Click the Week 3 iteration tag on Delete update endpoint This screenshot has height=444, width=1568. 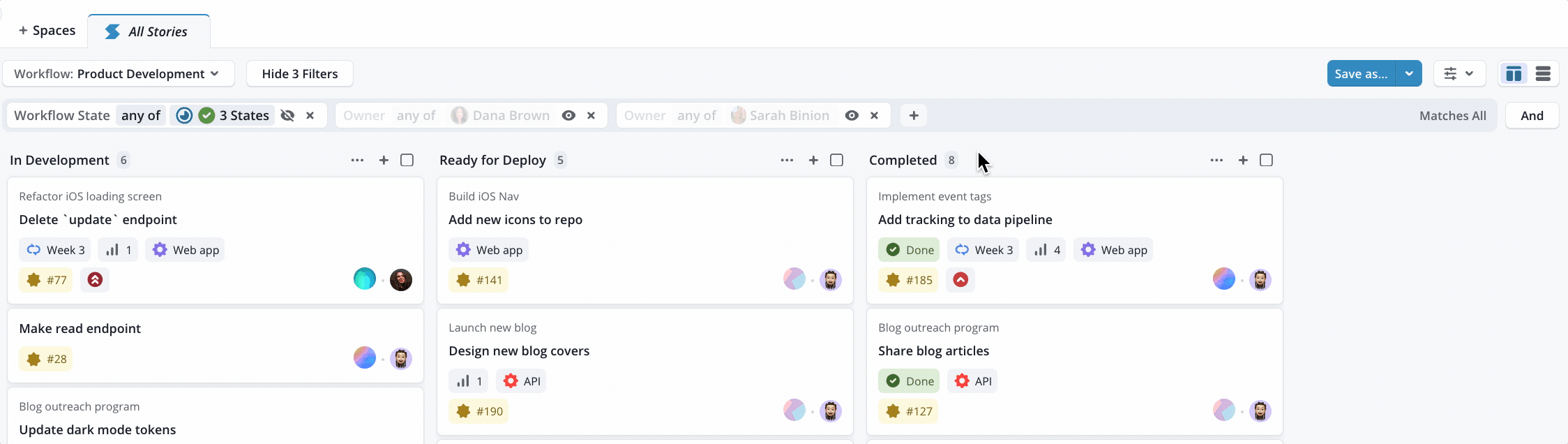tap(54, 250)
